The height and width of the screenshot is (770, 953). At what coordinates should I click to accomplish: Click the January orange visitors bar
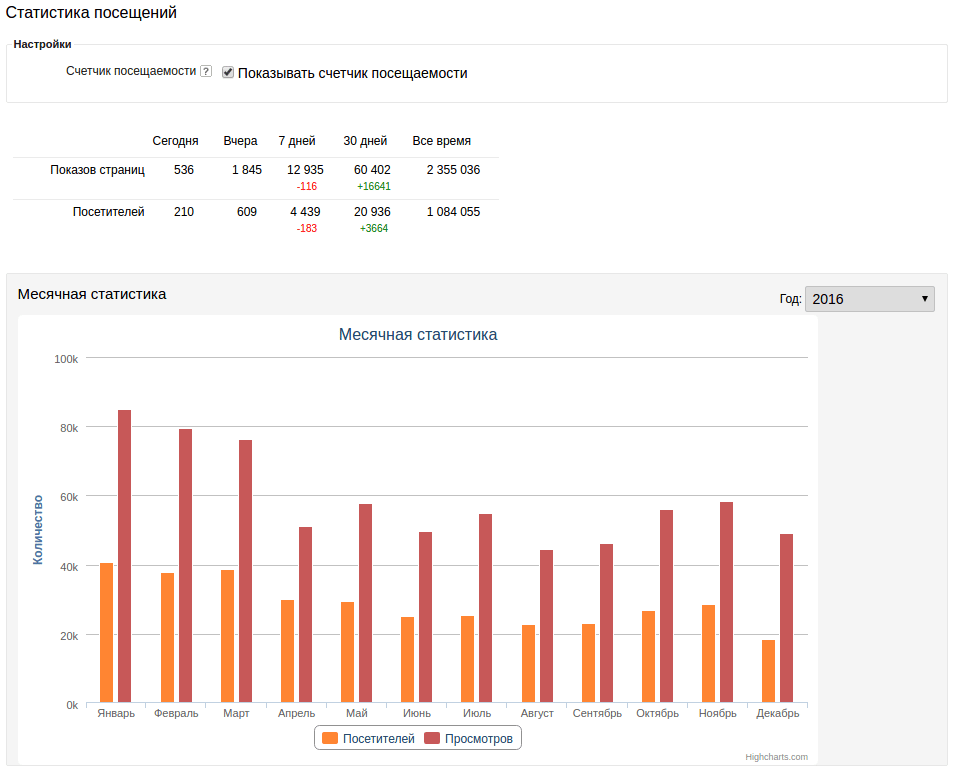[x=106, y=632]
